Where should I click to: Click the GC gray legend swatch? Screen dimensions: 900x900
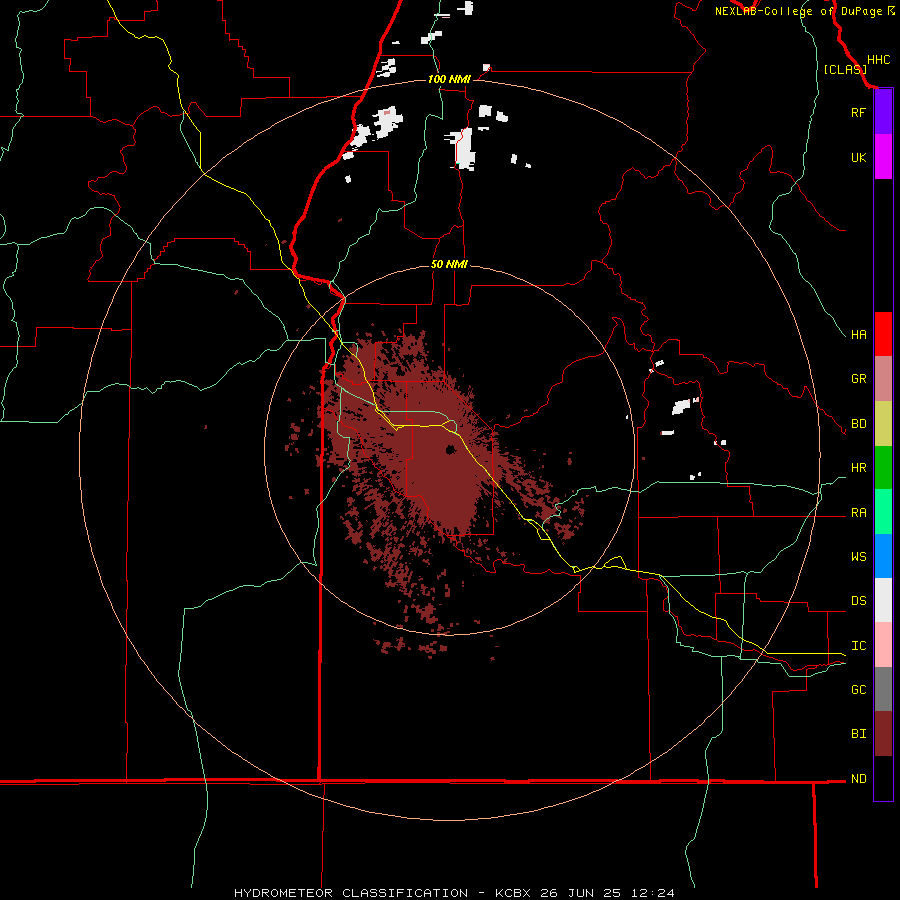click(x=883, y=689)
